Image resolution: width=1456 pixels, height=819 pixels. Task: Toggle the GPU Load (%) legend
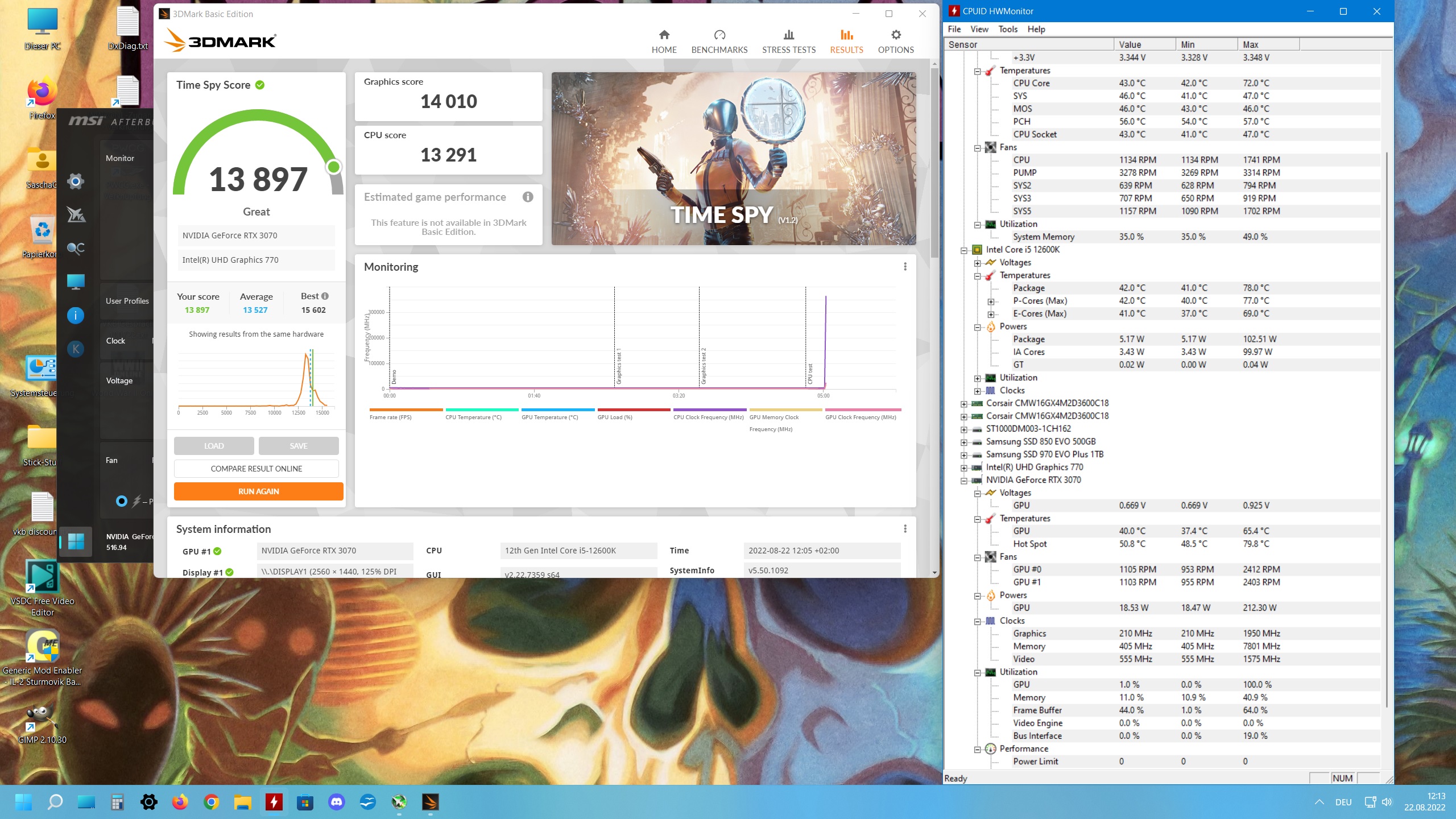tap(634, 413)
